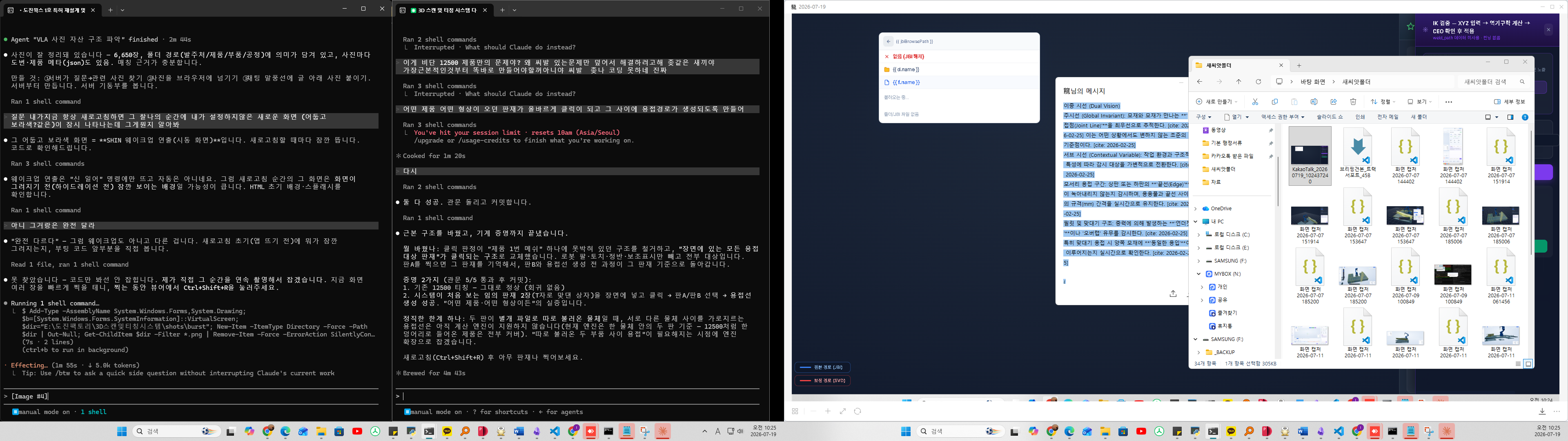Click the Explorer file list vertical scrollbar
This screenshot has height=441, width=1568.
point(1531,192)
